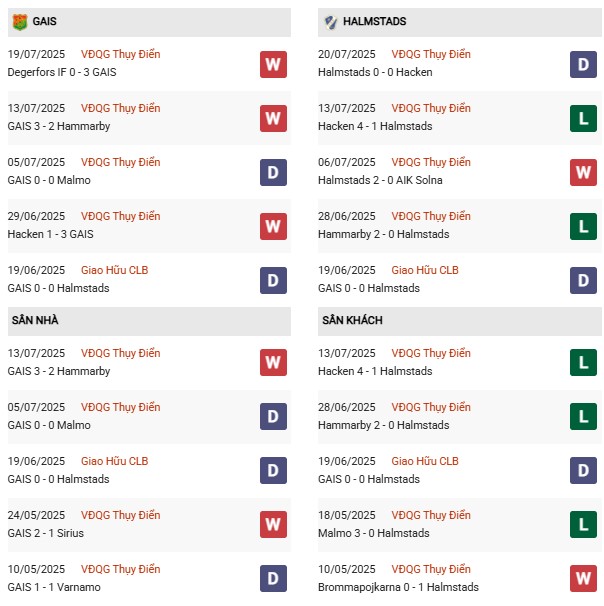The height and width of the screenshot is (606, 604).
Task: Open VĐQG Thụy Điển link dated 20/07/2025
Action: [x=431, y=54]
